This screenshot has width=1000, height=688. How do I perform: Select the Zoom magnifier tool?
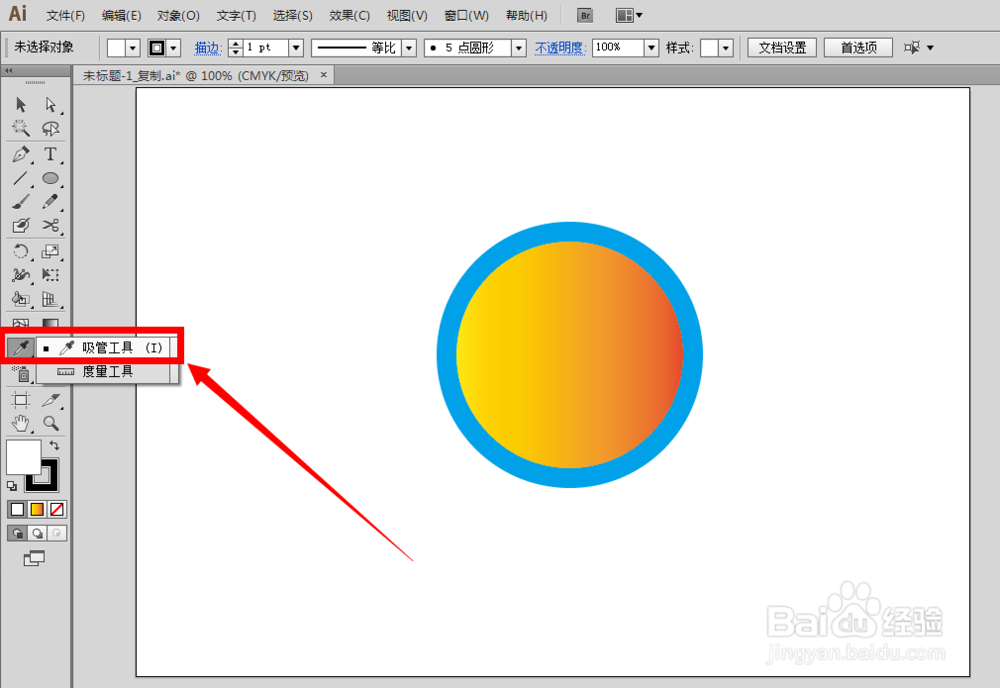[x=50, y=423]
